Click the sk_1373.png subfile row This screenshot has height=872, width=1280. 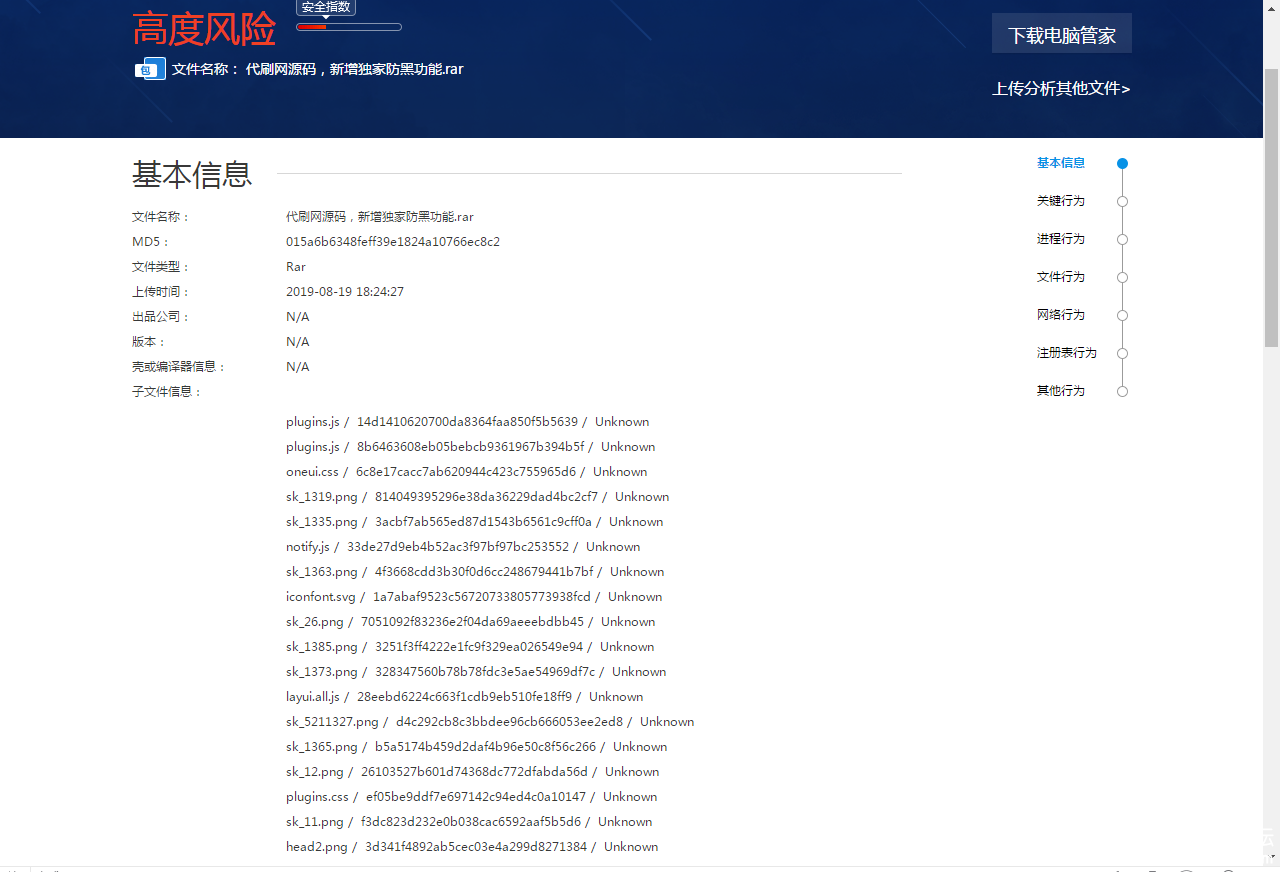pos(476,672)
